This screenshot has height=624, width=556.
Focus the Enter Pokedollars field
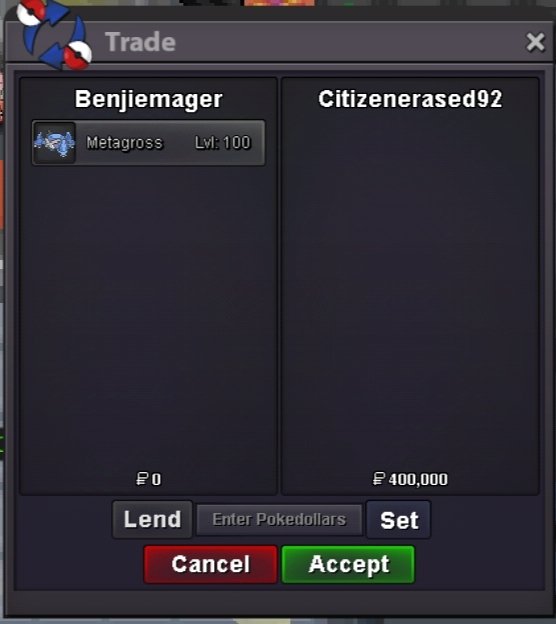[x=279, y=520]
